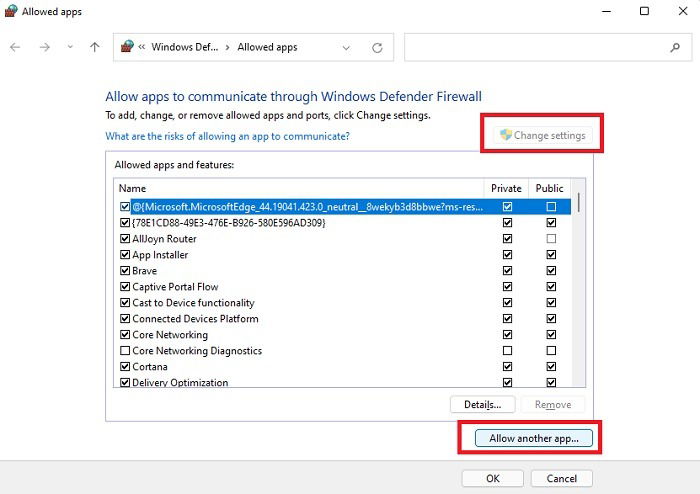Toggle AllJoyn Router Public checkbox
Viewport: 700px width, 494px height.
click(x=551, y=239)
